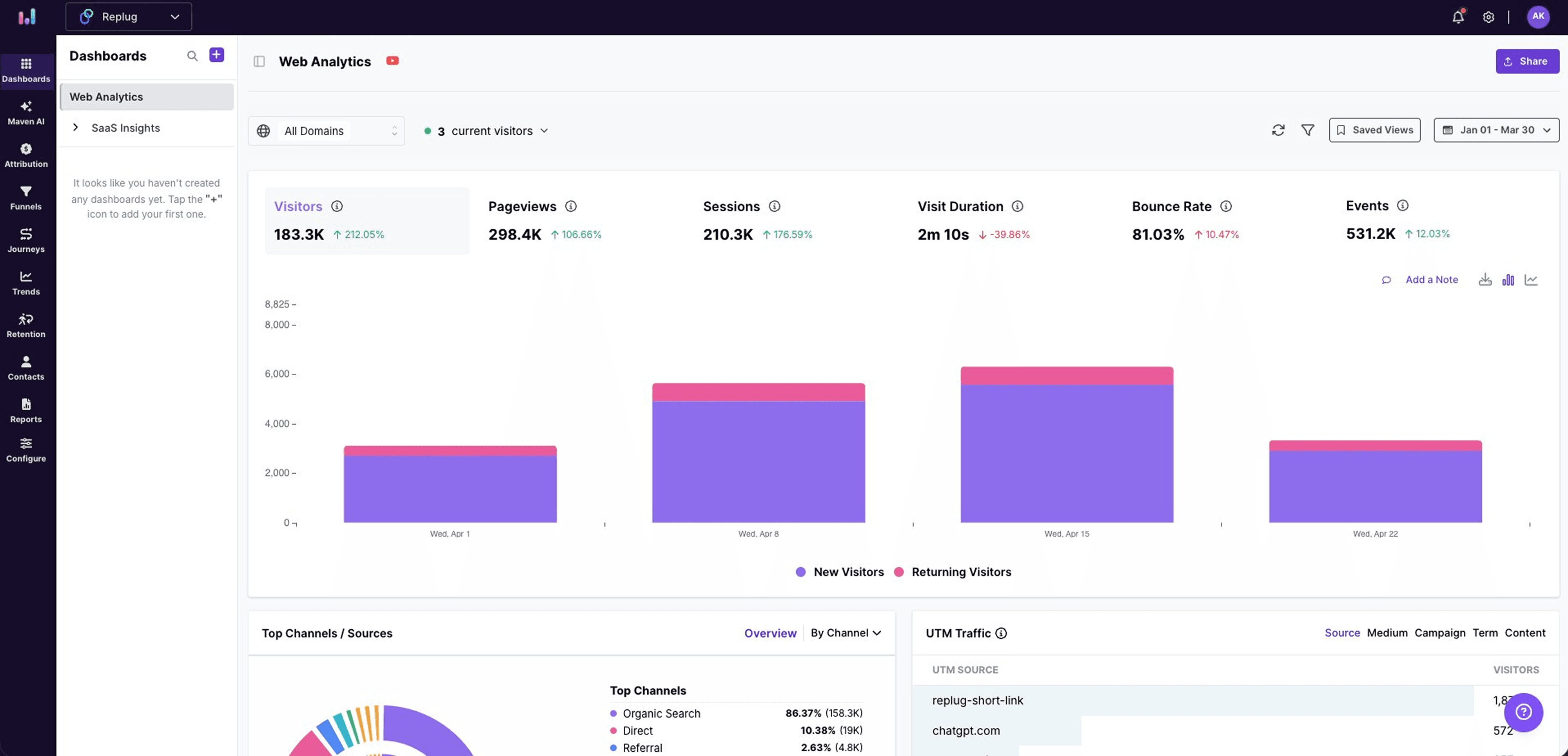Open the Replug workspace dropdown

[x=129, y=16]
